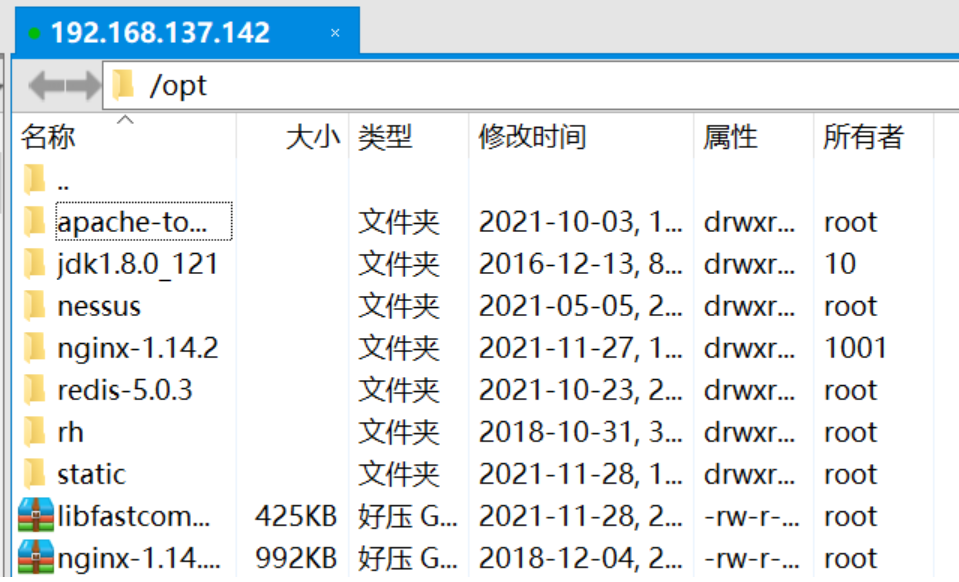This screenshot has height=582, width=959.
Task: Click the jdk1.8.0_121 folder icon
Action: coord(35,263)
